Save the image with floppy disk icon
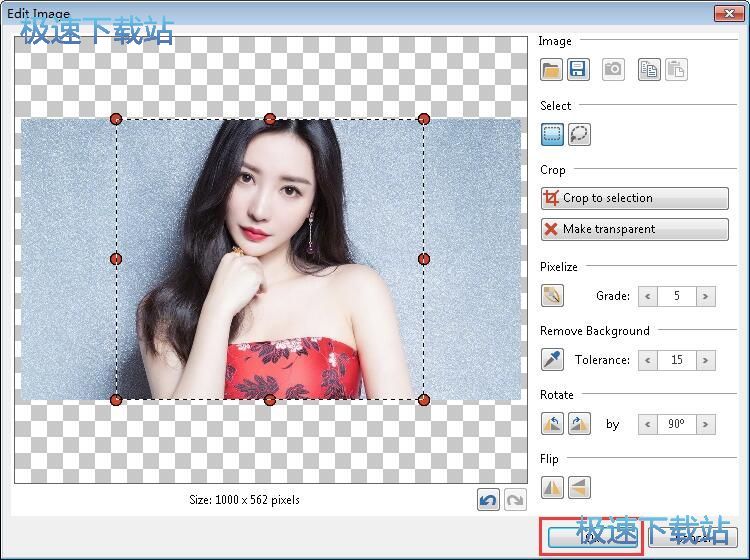 tap(578, 70)
